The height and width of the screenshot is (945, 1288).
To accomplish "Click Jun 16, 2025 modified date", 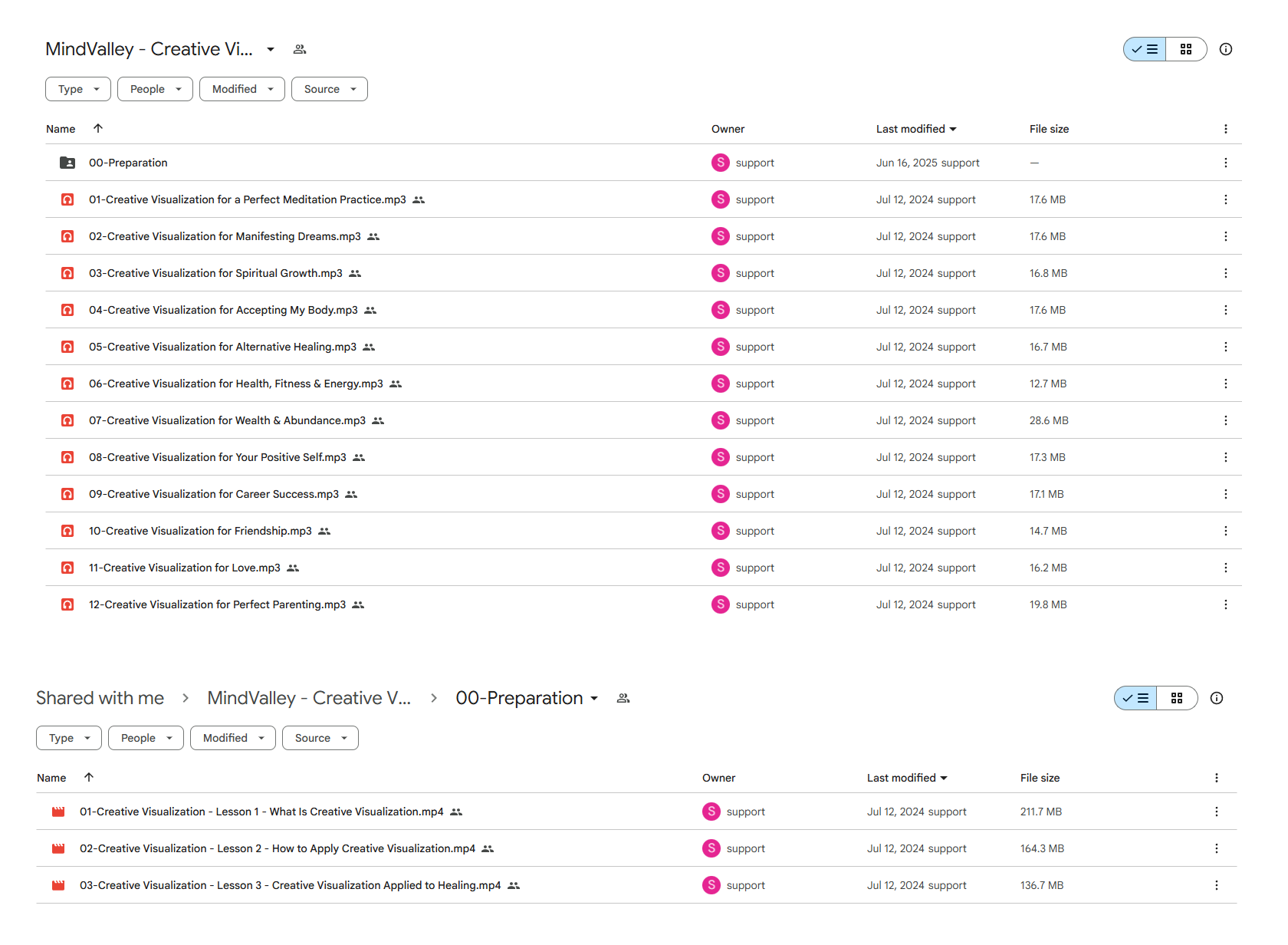I will (x=907, y=163).
